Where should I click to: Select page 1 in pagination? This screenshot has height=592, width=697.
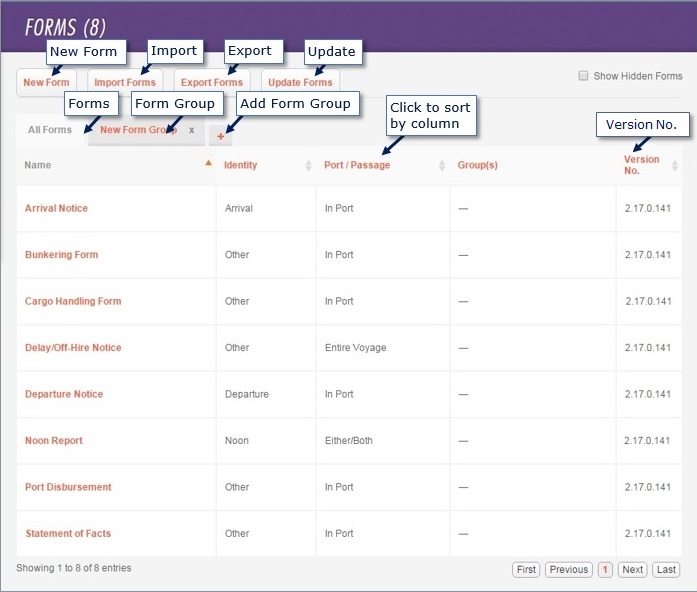coord(605,570)
